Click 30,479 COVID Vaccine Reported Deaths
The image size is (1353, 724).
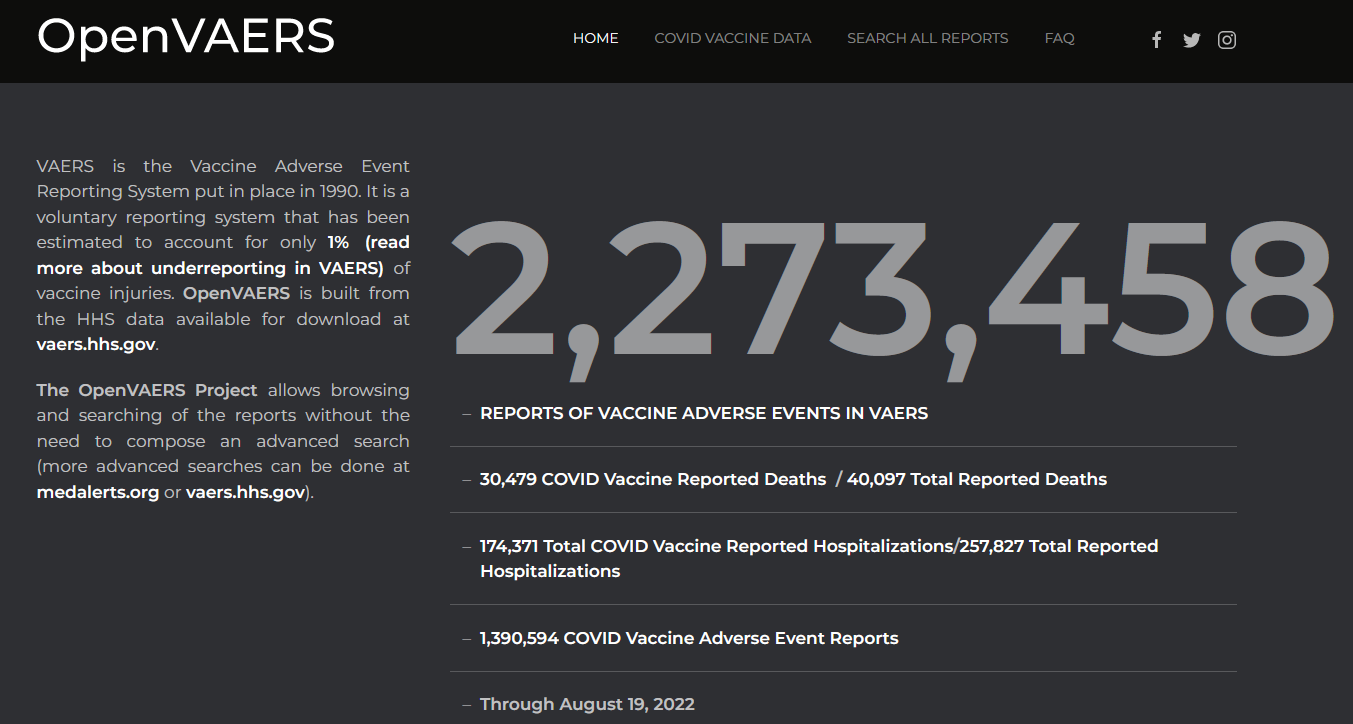pos(652,479)
